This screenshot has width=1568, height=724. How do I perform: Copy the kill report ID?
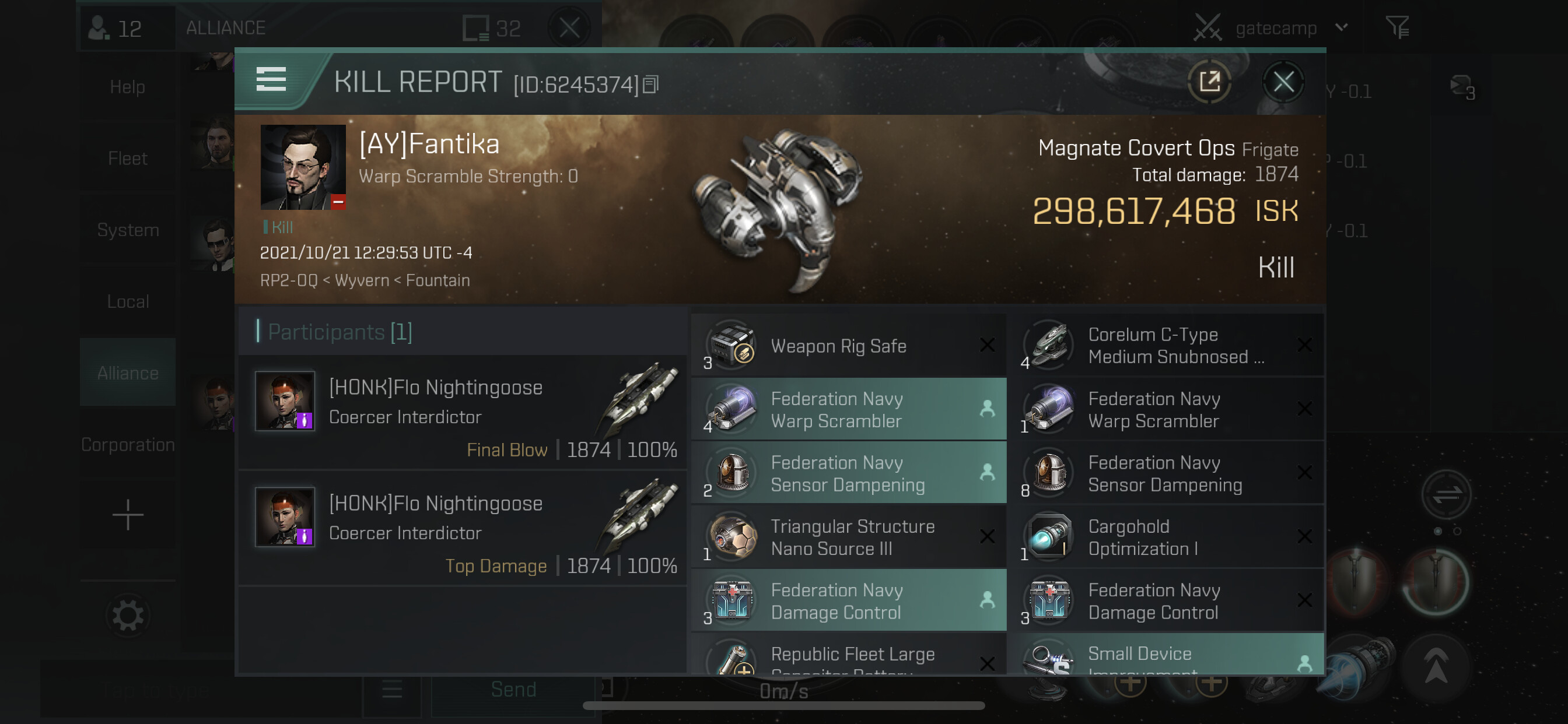pos(650,84)
